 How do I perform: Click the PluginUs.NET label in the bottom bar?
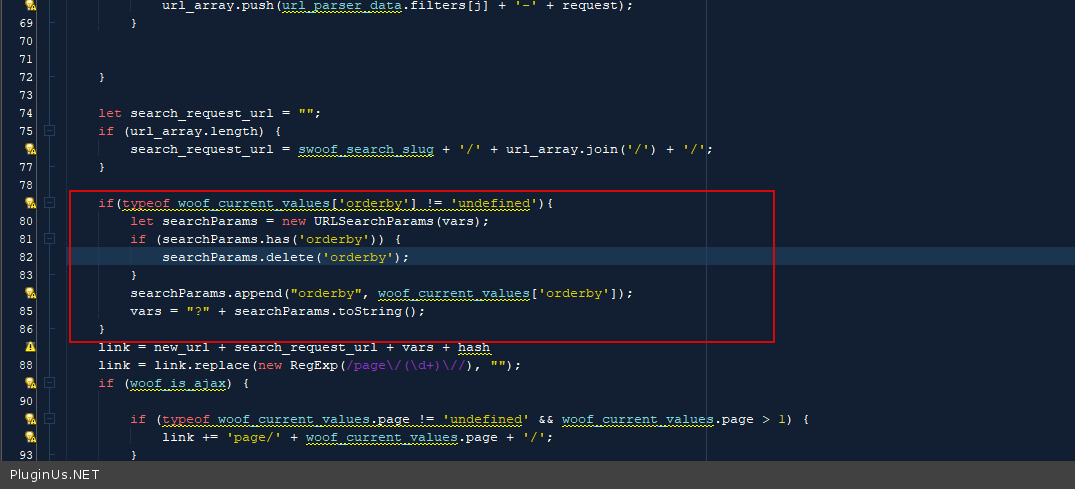pyautogui.click(x=55, y=475)
